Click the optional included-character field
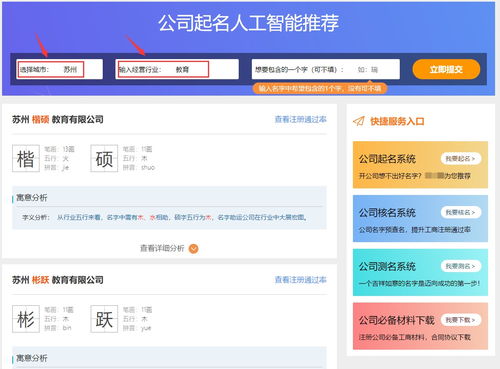The image size is (500, 369). [326, 69]
